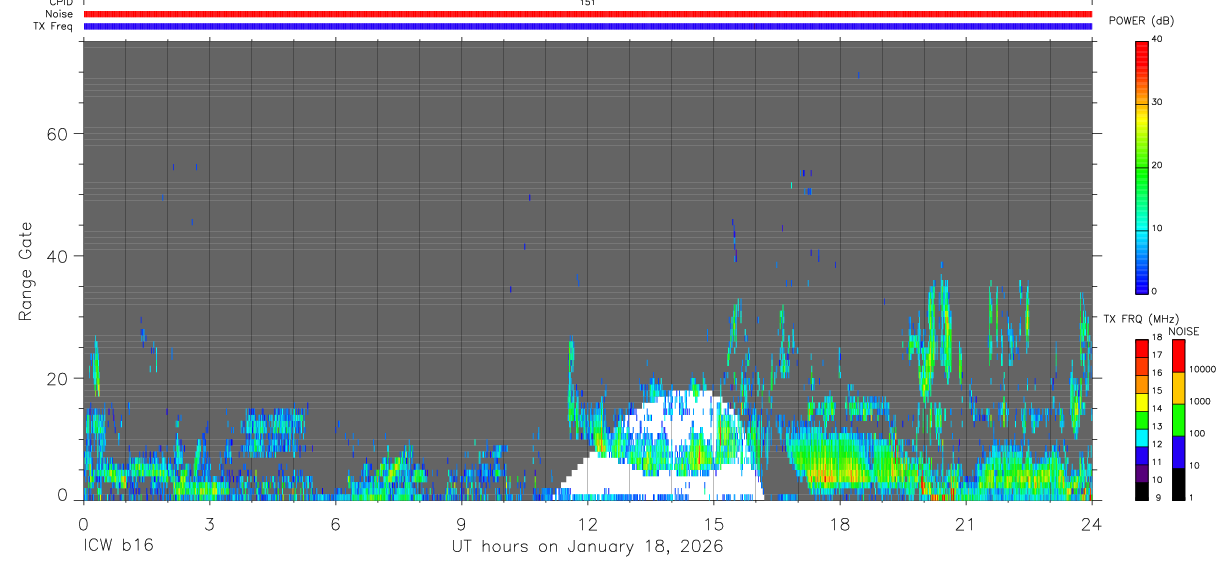
Task: Click the time axis tick '24'
Action: 1092,523
